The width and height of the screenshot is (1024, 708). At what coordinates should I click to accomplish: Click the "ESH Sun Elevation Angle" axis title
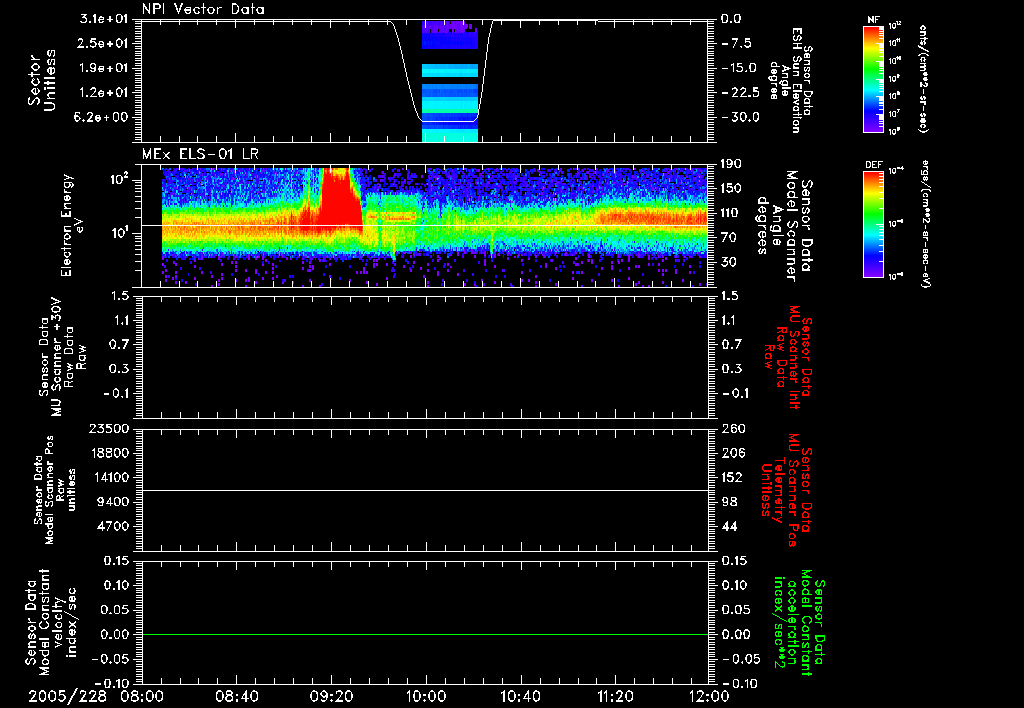coord(790,80)
